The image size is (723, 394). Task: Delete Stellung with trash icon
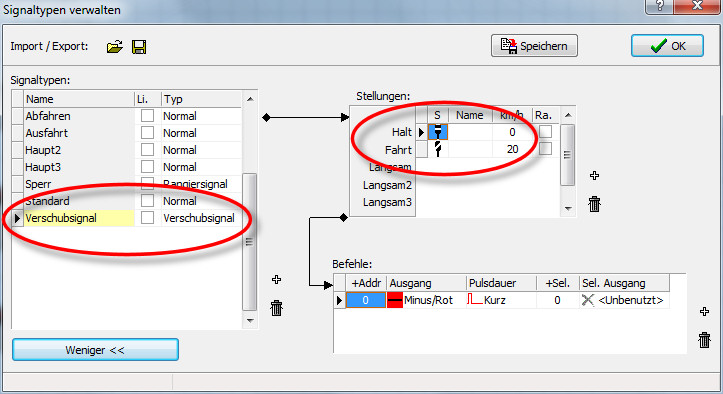[x=594, y=203]
